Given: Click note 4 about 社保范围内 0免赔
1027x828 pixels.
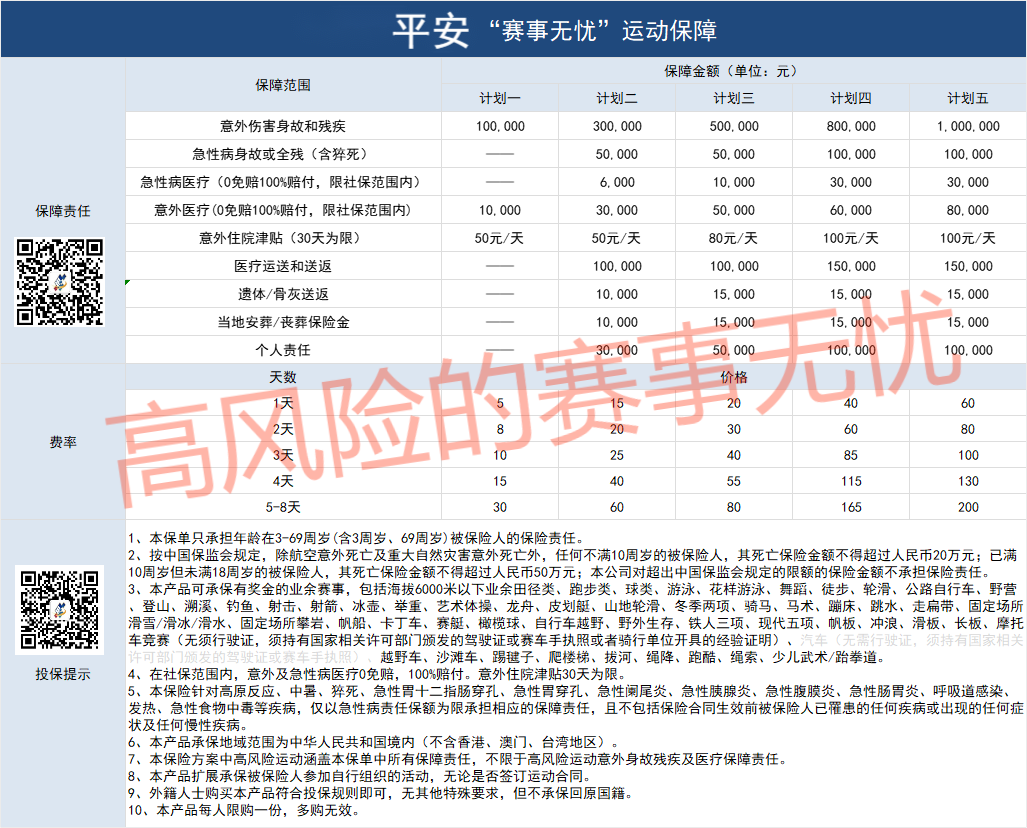Looking at the screenshot, I should (377, 674).
